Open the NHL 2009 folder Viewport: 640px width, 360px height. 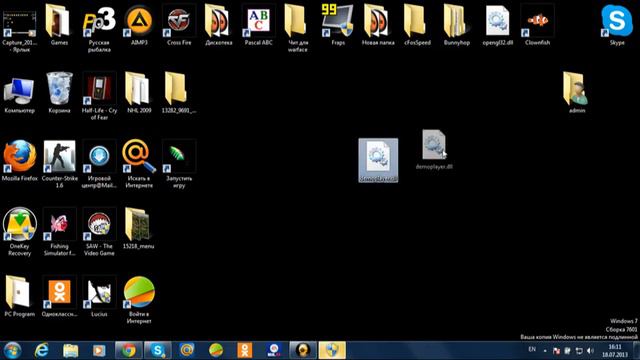coord(139,93)
